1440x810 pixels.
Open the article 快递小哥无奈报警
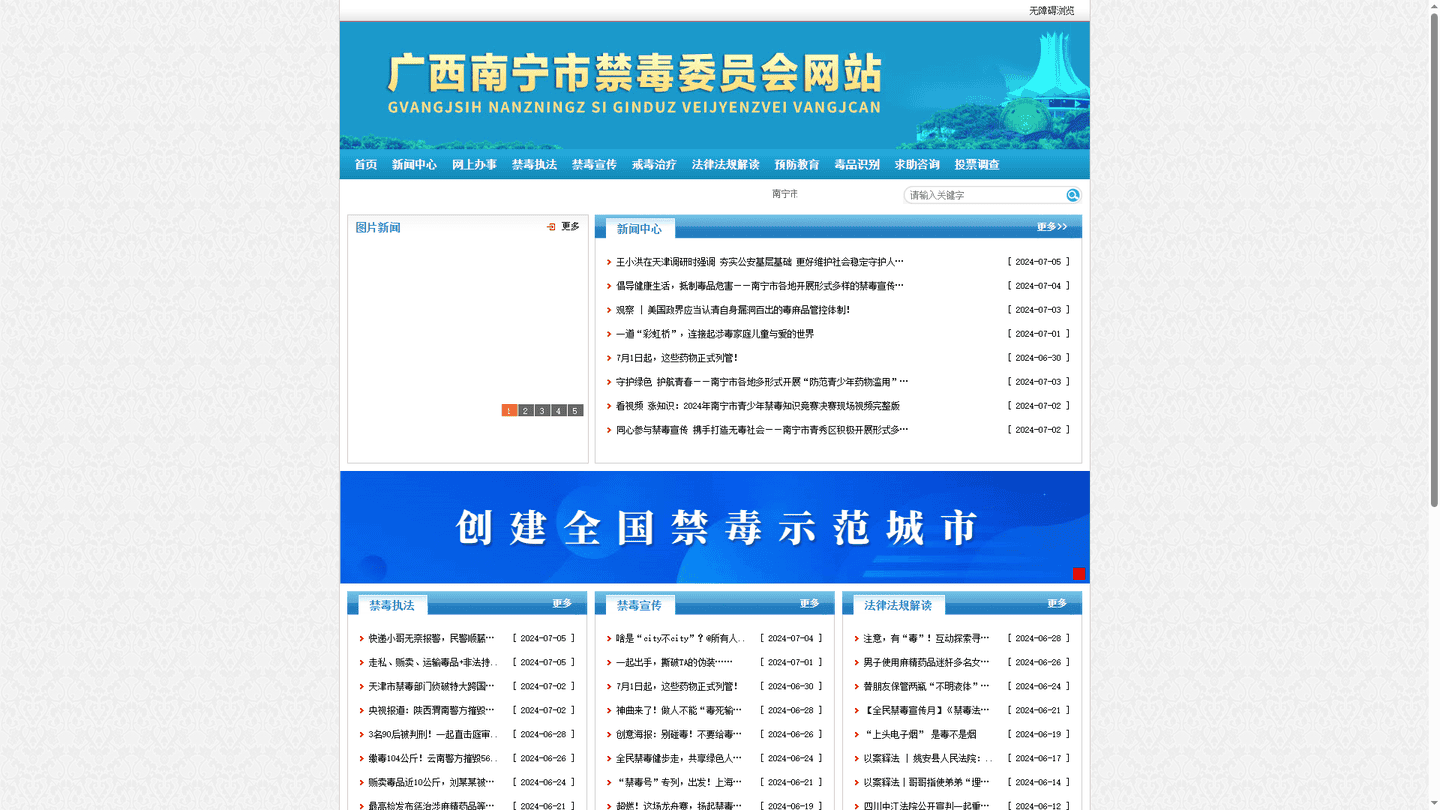[x=432, y=638]
